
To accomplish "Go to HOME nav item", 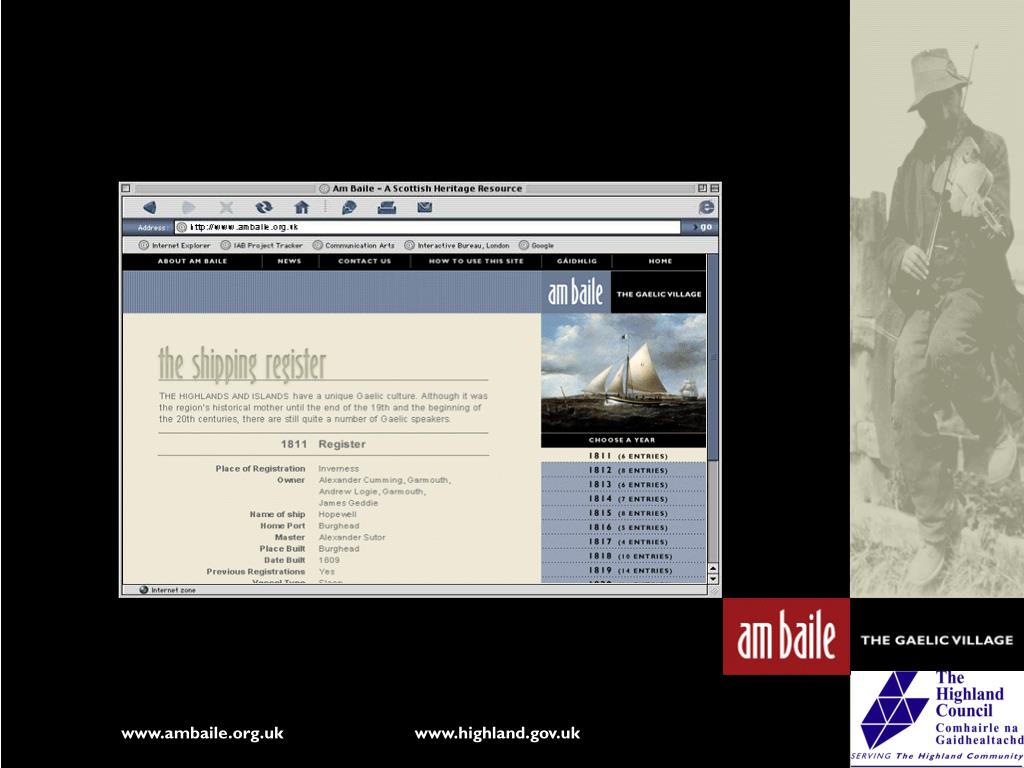I will pyautogui.click(x=660, y=261).
